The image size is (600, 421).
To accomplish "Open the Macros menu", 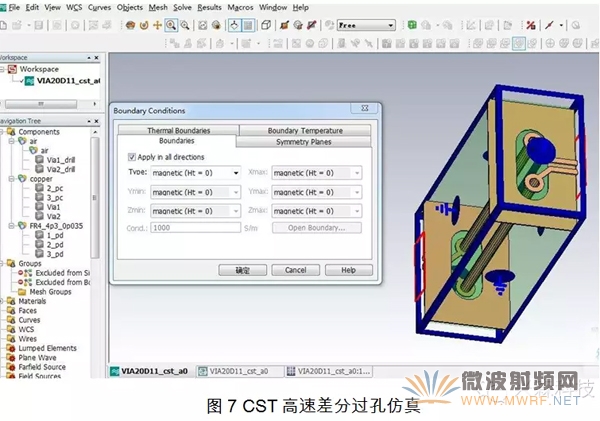I will coord(240,7).
